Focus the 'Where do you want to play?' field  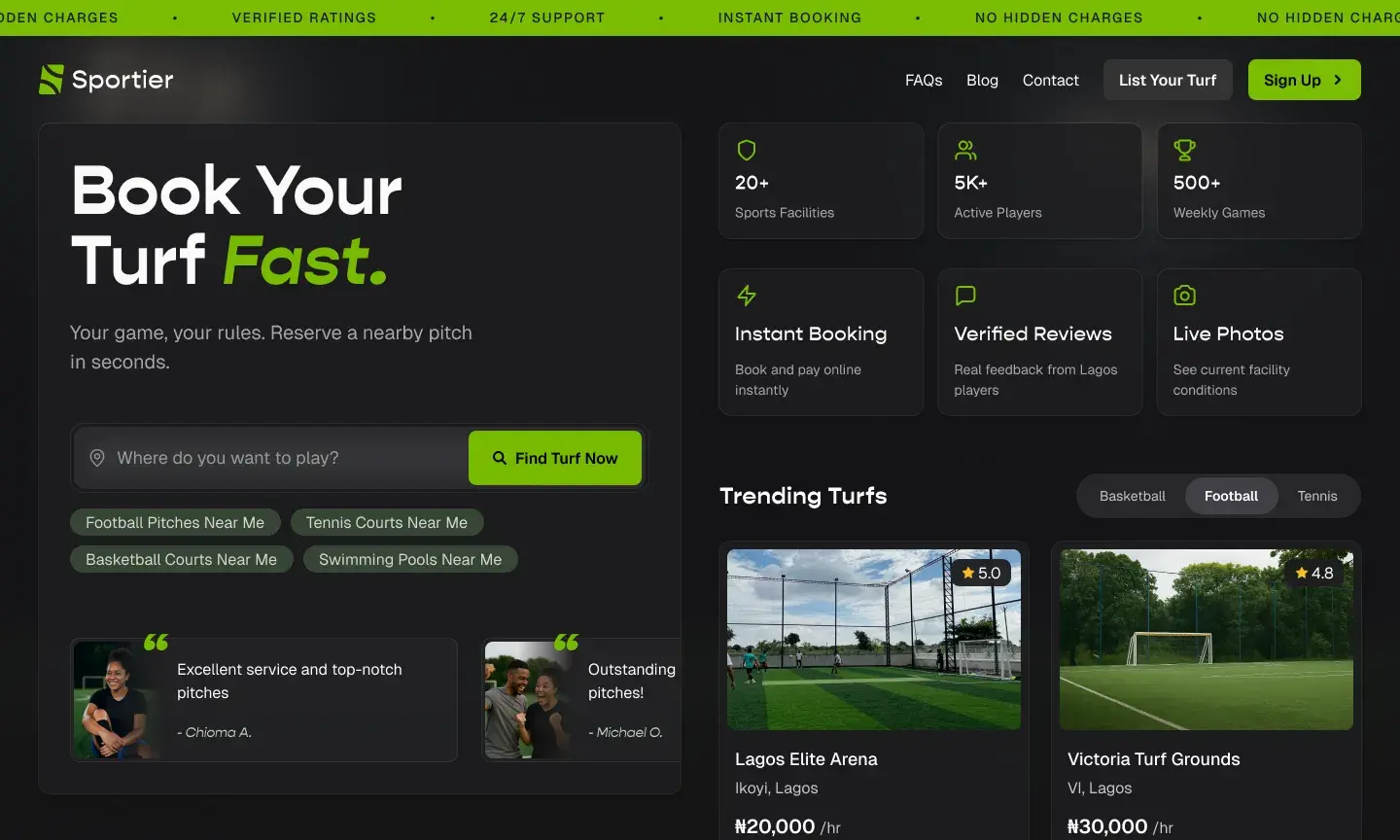pos(282,458)
